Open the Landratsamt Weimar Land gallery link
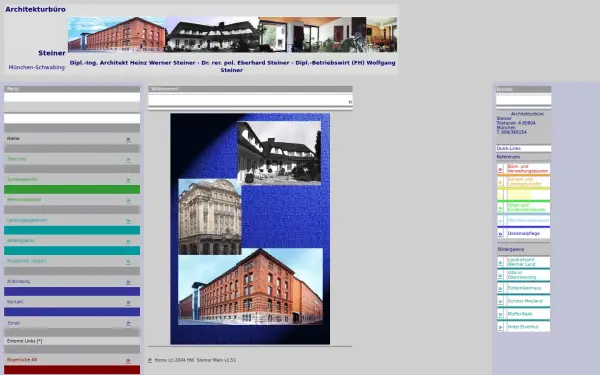This screenshot has width=600, height=375. [x=521, y=262]
